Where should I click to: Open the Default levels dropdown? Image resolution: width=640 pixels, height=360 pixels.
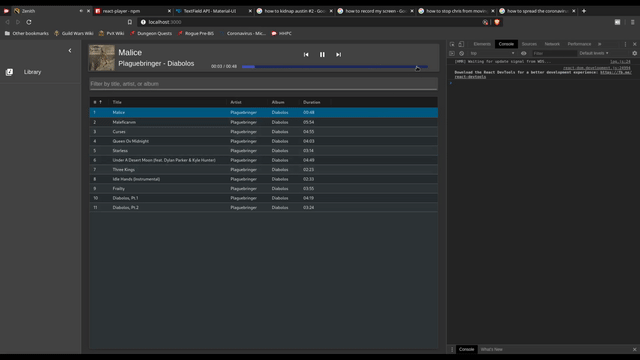[594, 53]
